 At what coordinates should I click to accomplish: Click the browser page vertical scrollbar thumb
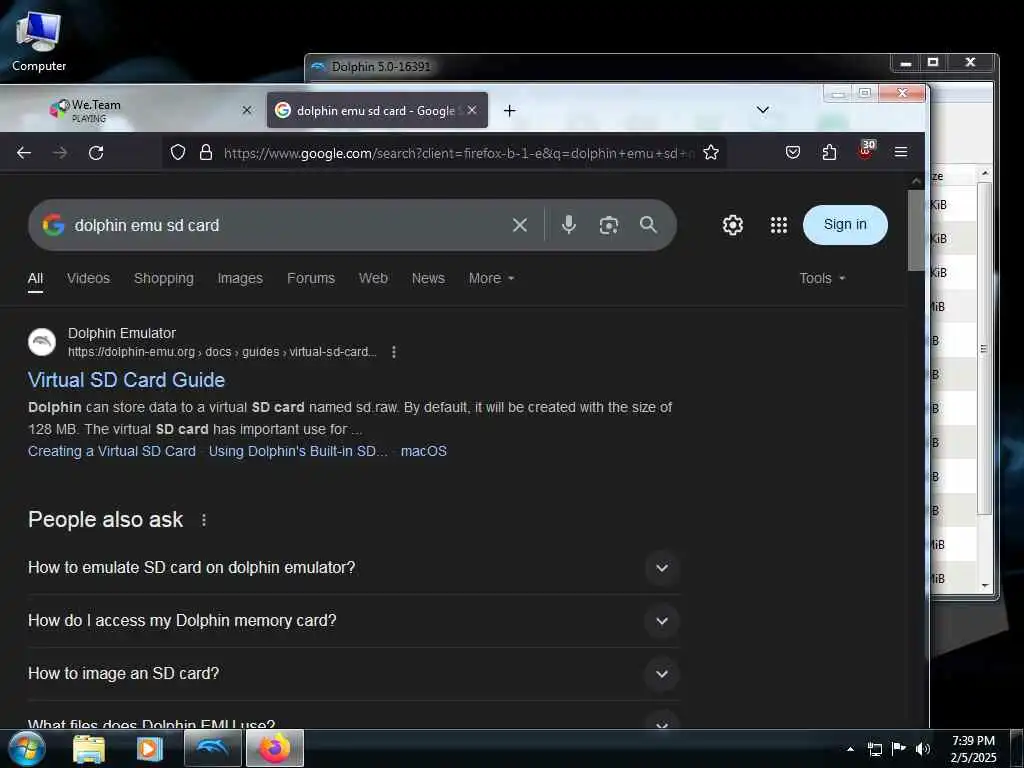916,230
